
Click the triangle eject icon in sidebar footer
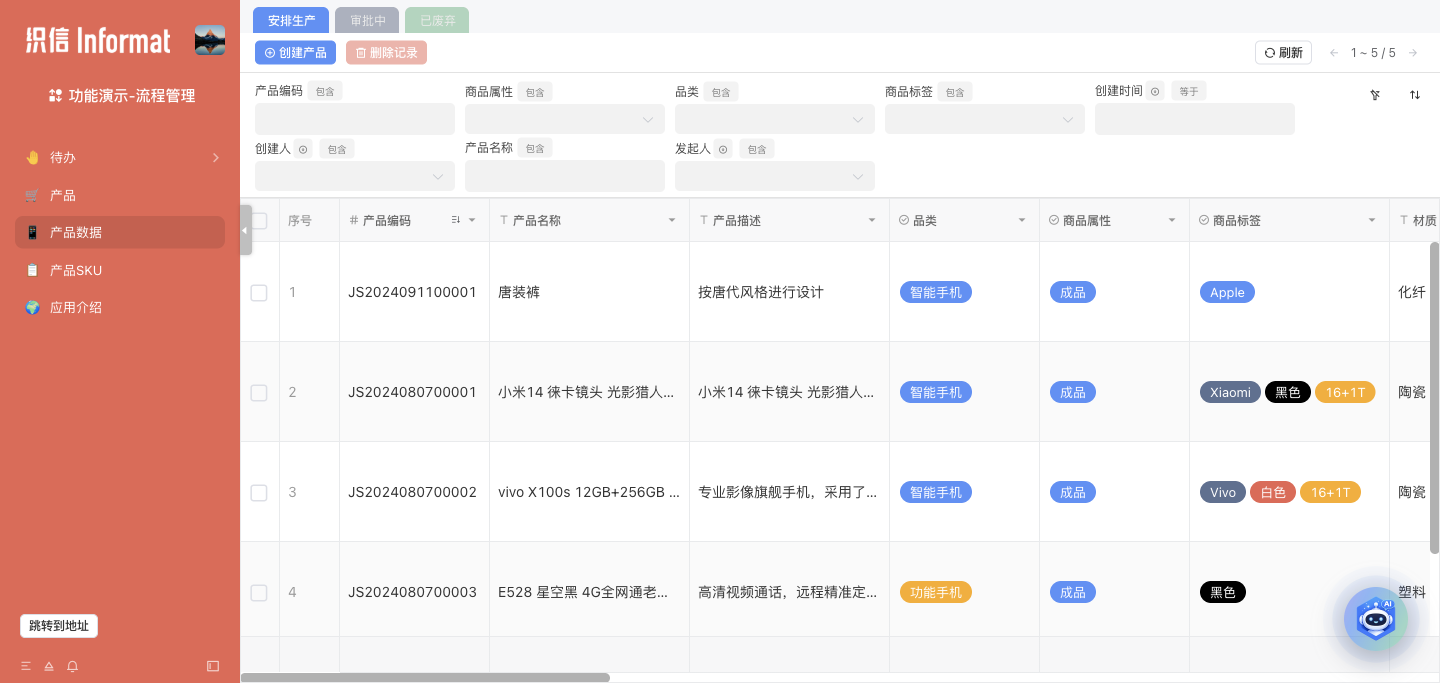click(x=49, y=666)
